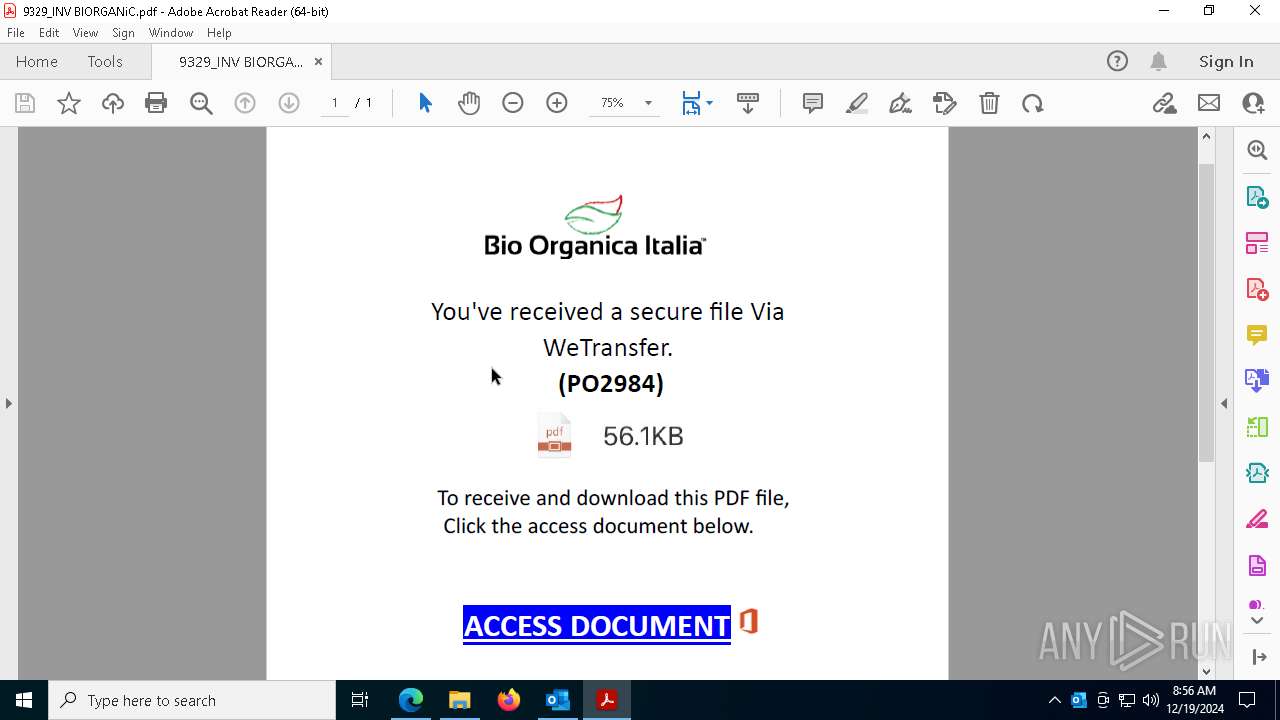This screenshot has width=1280, height=720.
Task: Click the edit/stamp tool icon
Action: tap(944, 103)
